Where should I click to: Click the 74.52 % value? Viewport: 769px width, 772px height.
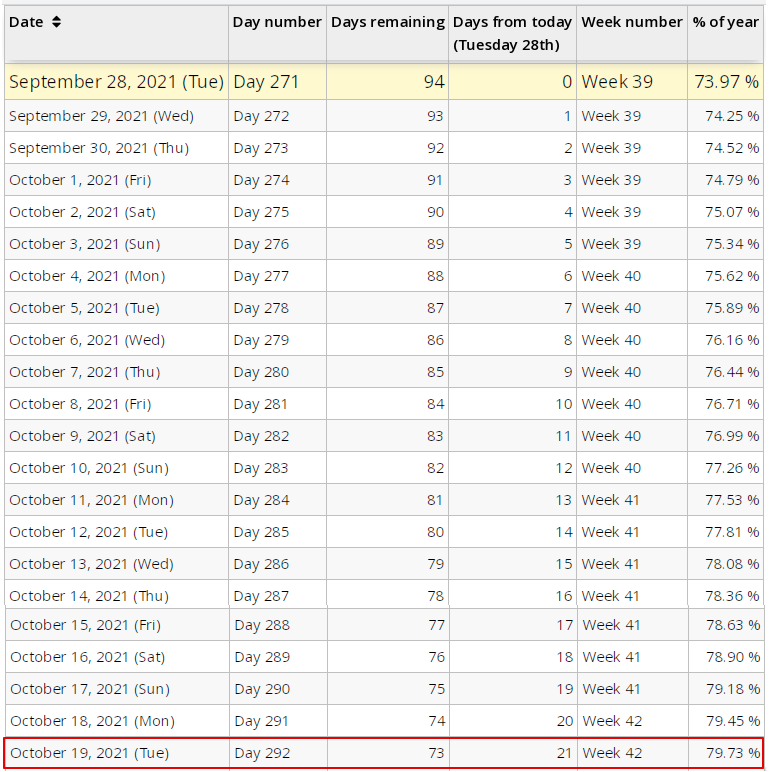point(732,148)
